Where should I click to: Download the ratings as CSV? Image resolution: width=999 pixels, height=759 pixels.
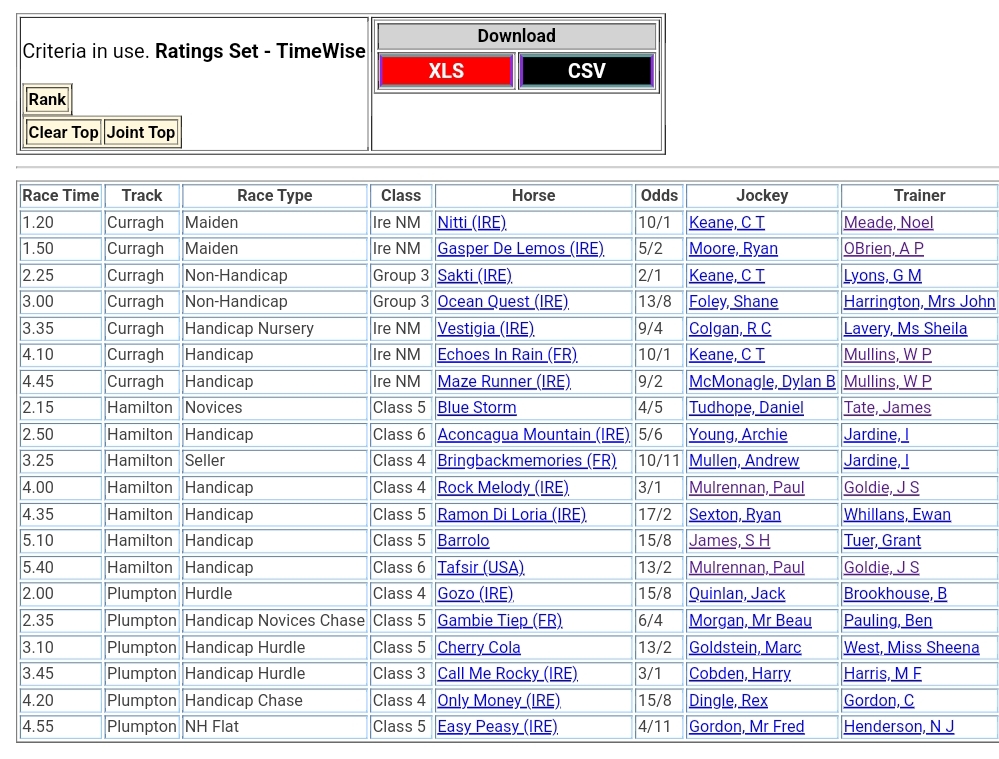pyautogui.click(x=586, y=71)
